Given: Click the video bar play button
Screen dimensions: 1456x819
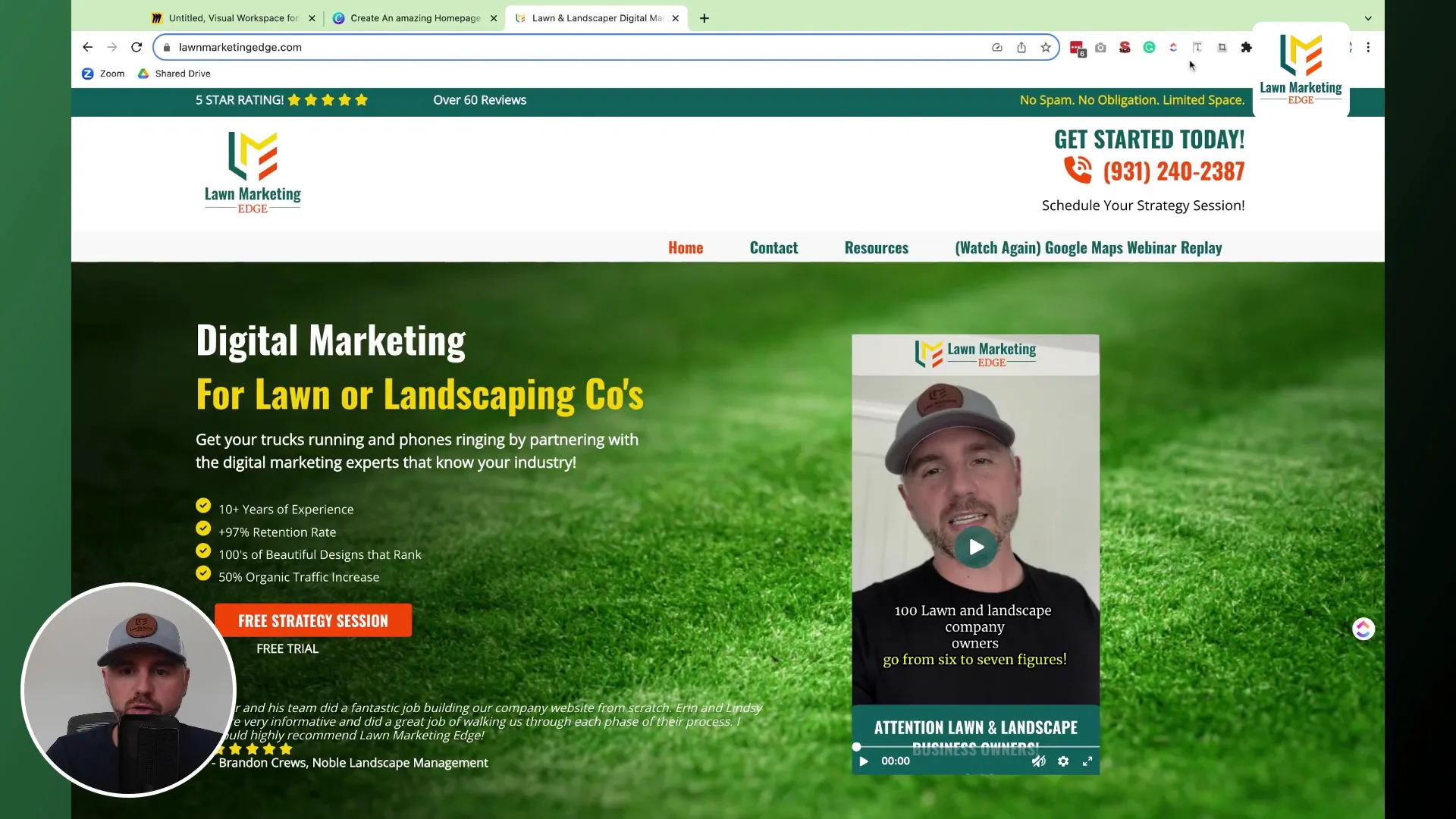Looking at the screenshot, I should click(864, 761).
